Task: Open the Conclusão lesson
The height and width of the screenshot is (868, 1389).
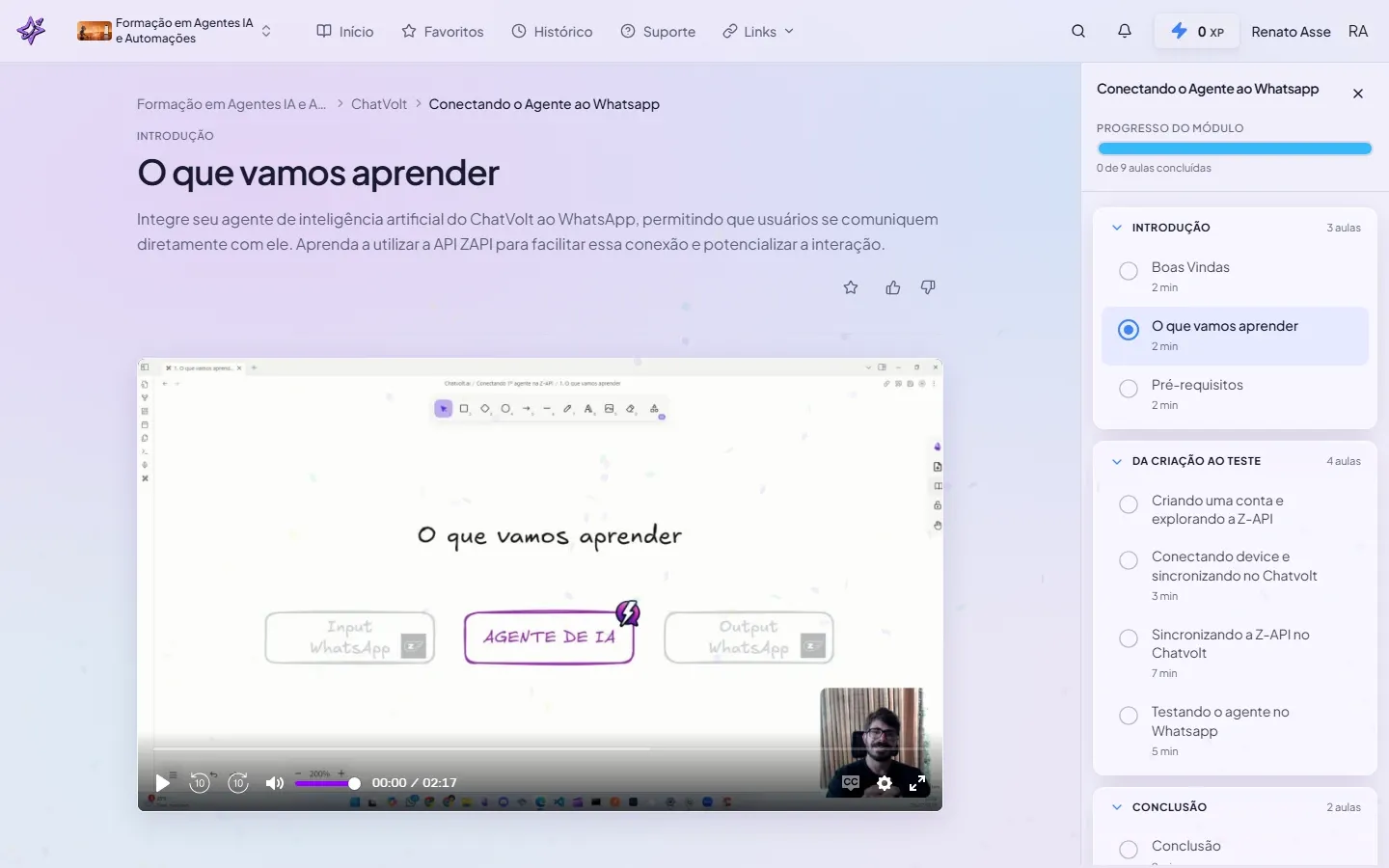Action: 1235,849
